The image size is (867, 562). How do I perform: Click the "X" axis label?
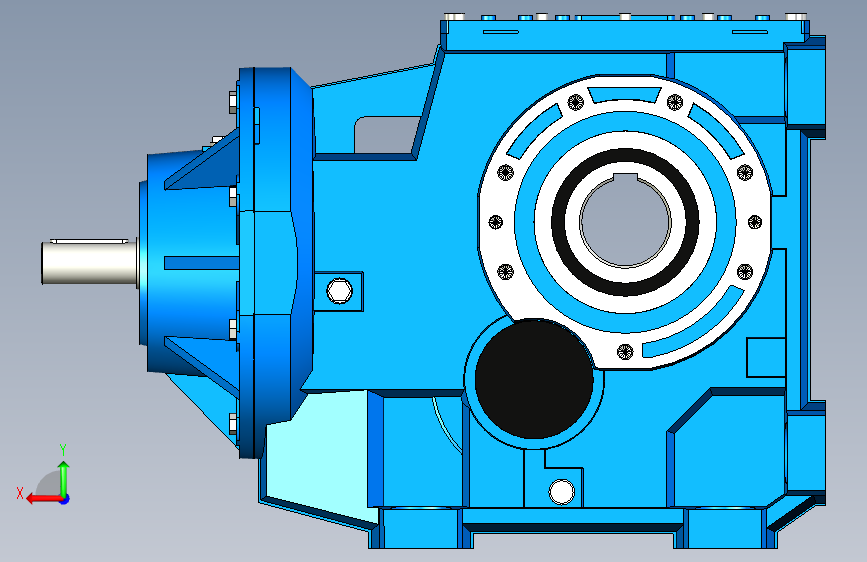click(20, 493)
